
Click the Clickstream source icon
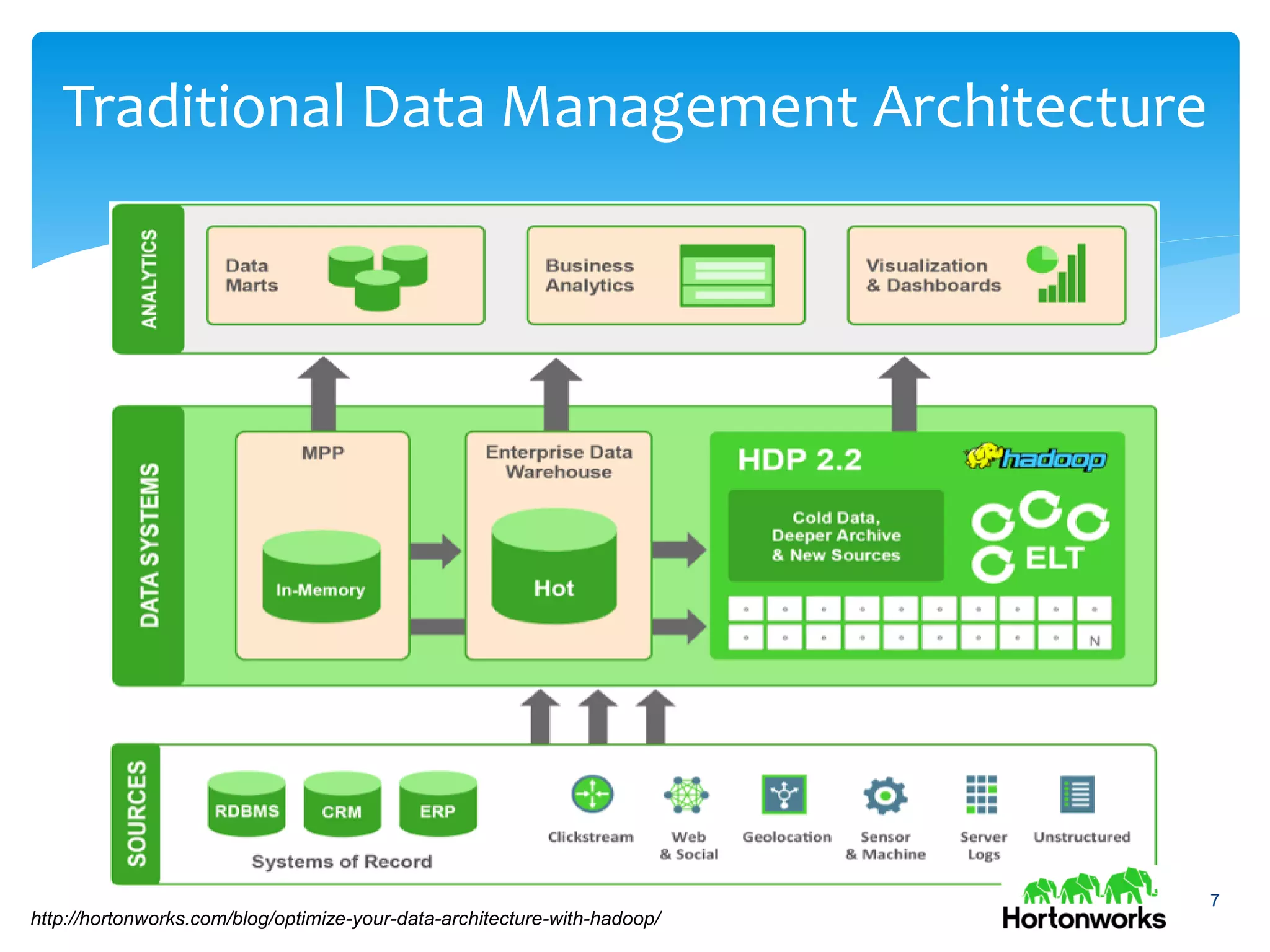[x=592, y=794]
